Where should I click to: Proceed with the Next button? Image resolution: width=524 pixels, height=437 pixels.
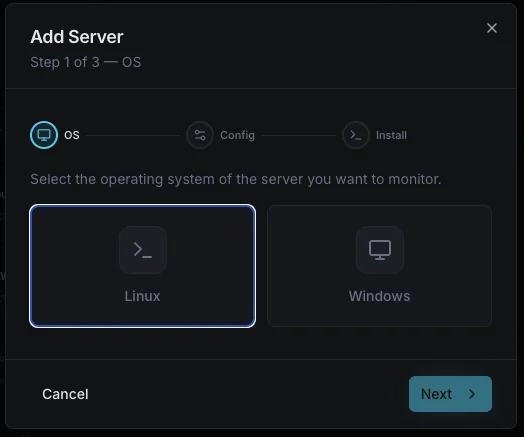(450, 394)
